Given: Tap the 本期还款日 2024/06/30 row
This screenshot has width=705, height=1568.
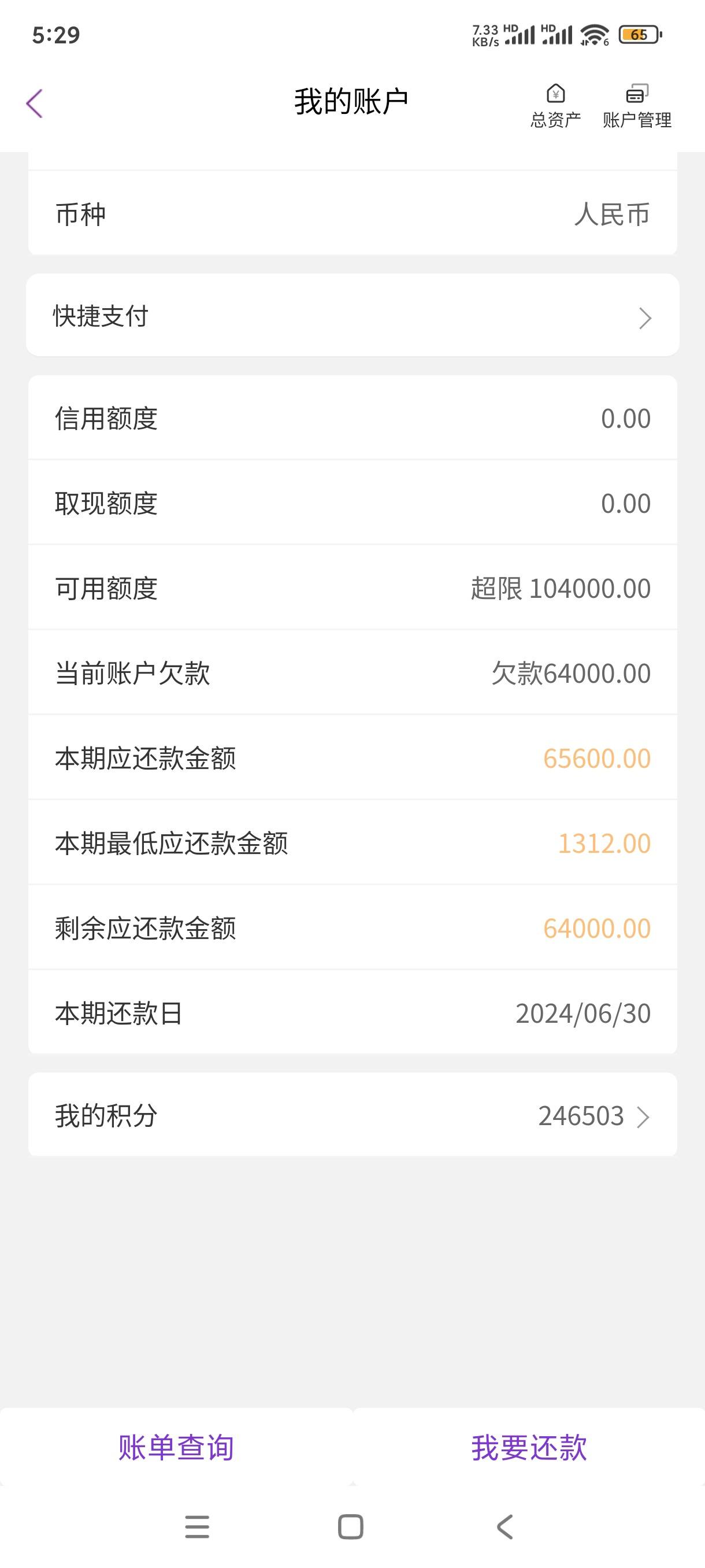Looking at the screenshot, I should coord(353,1013).
